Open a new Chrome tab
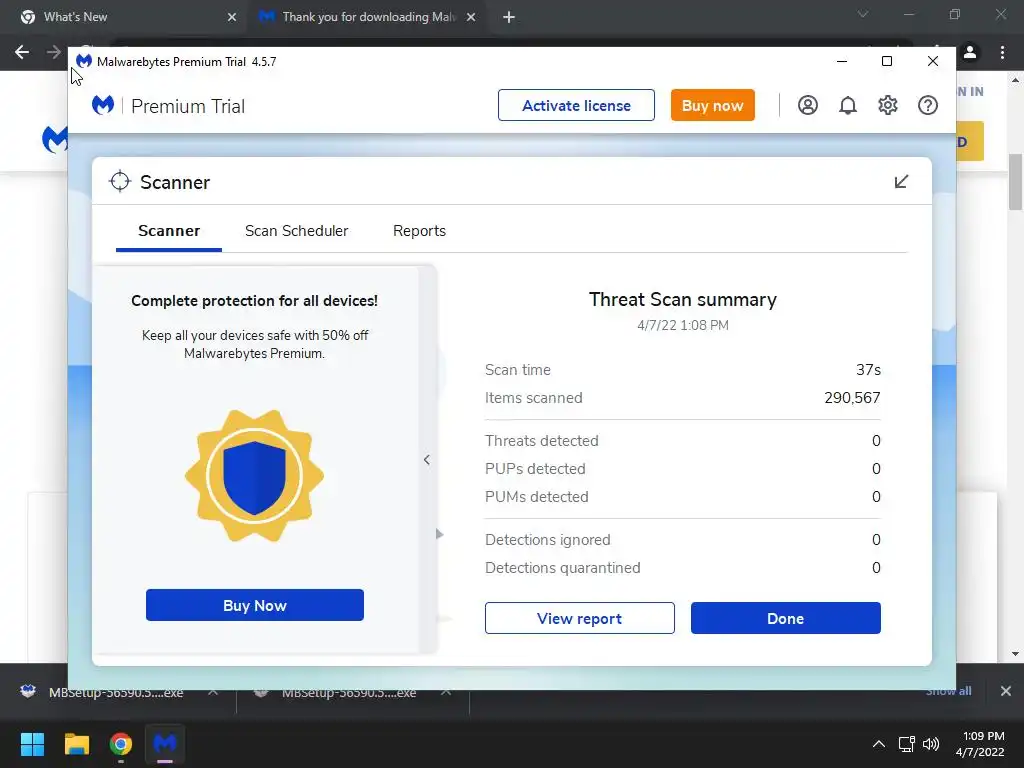 509,17
